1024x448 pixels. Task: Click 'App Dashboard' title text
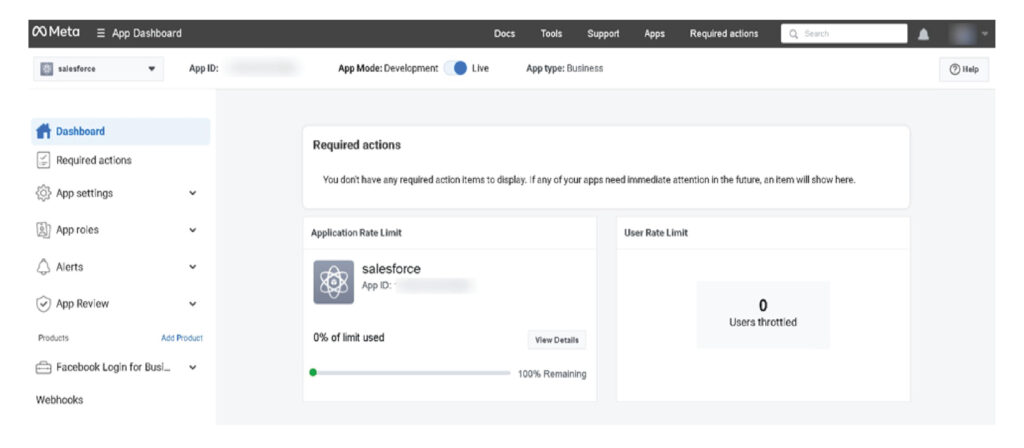tap(147, 33)
